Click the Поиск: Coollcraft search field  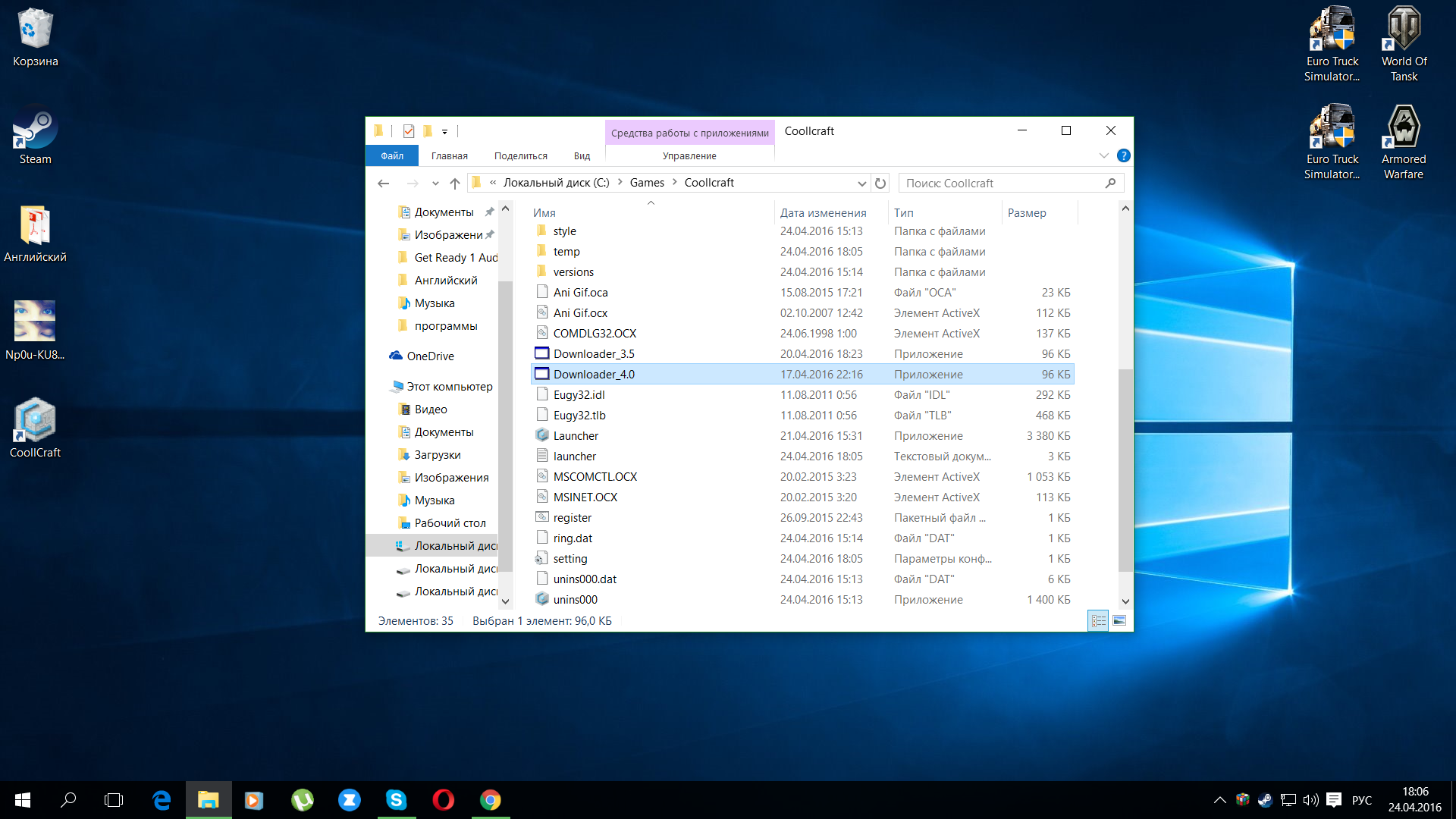click(x=1001, y=183)
